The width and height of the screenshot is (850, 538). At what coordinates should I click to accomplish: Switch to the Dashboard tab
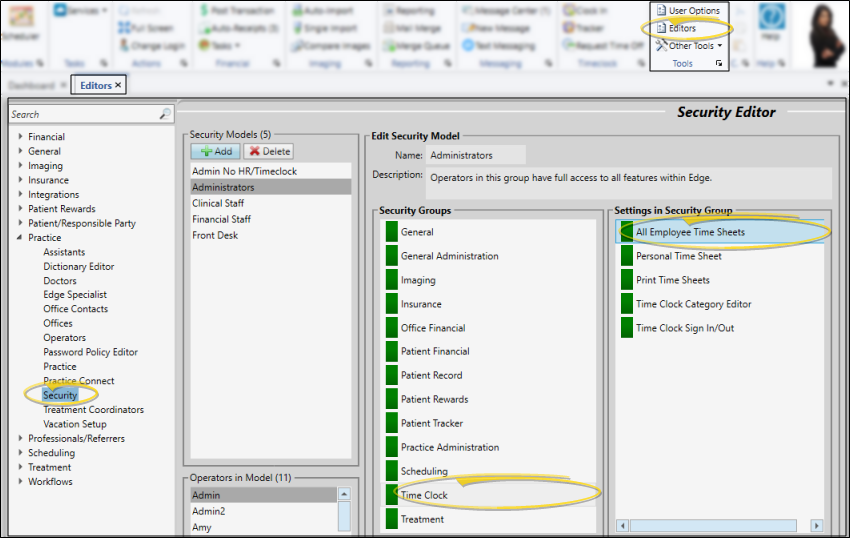click(33, 86)
